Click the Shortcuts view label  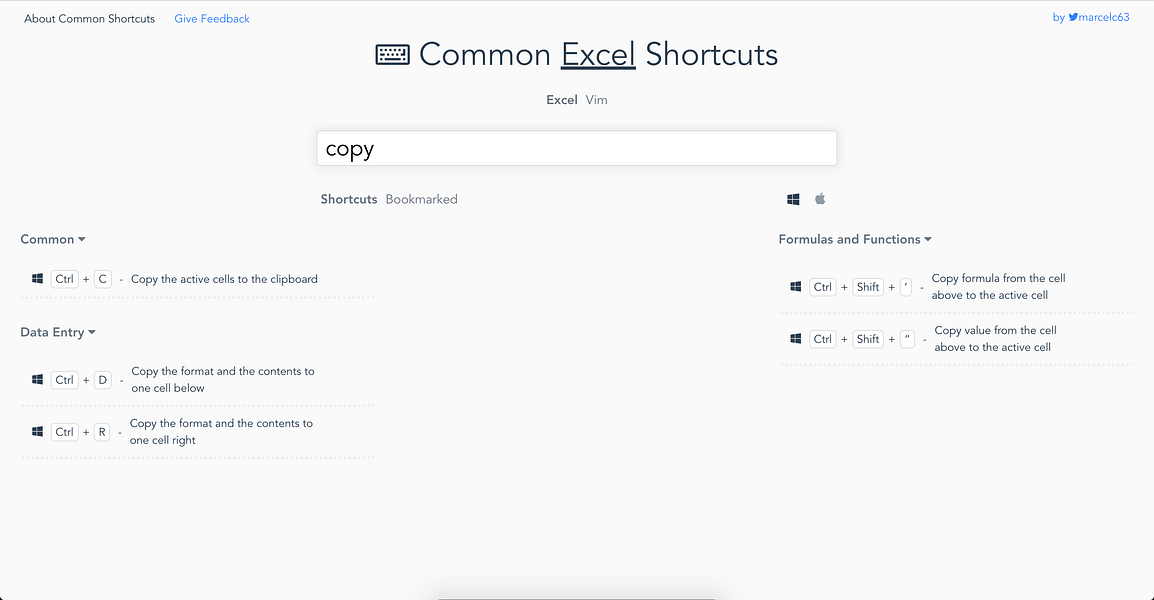pos(348,199)
